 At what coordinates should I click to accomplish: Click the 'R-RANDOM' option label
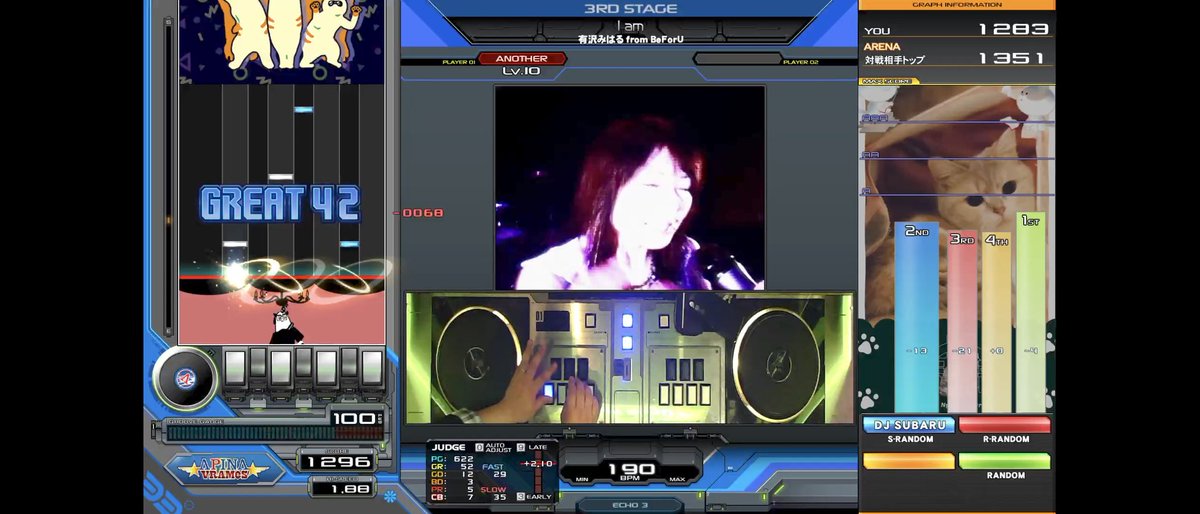tap(1006, 439)
